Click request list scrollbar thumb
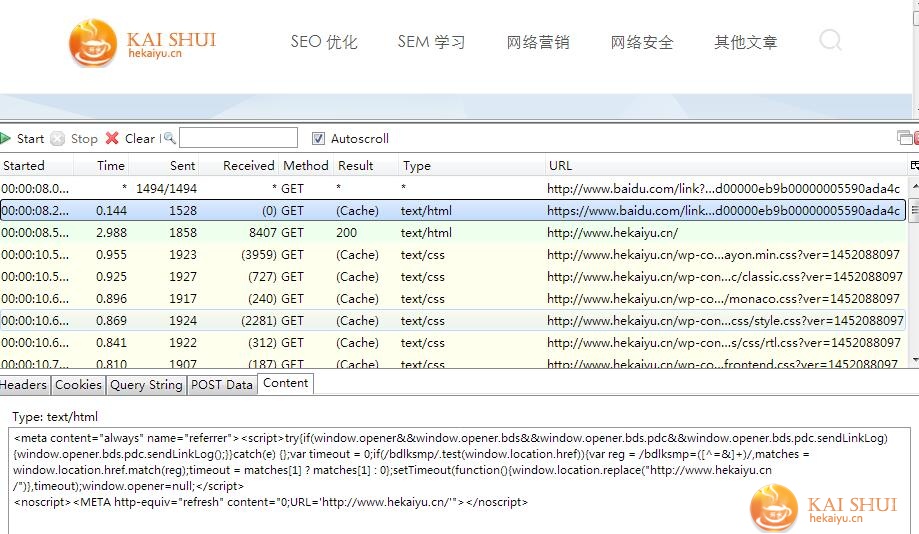Screen dimensions: 919x534 pos(914,210)
